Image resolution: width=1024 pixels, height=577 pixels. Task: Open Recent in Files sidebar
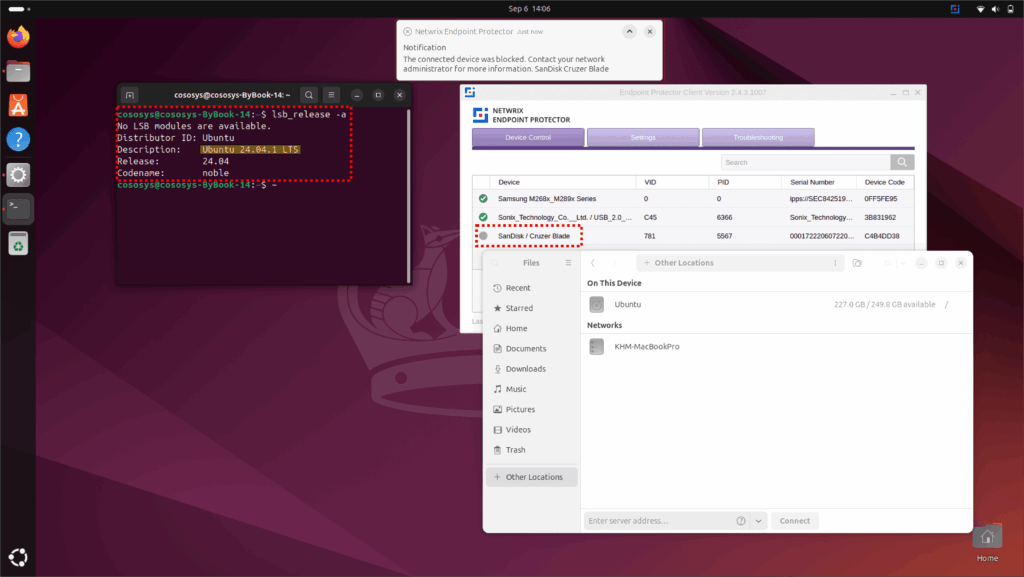click(x=532, y=288)
